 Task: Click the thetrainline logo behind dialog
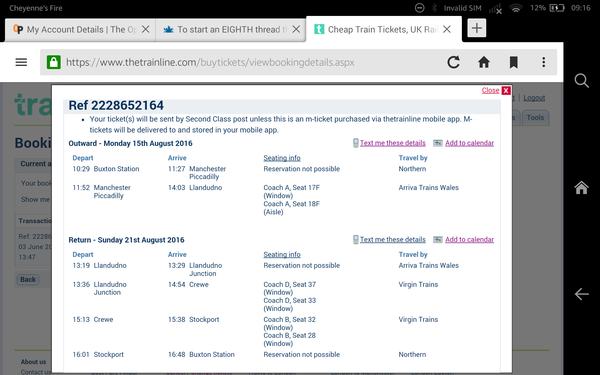33,104
